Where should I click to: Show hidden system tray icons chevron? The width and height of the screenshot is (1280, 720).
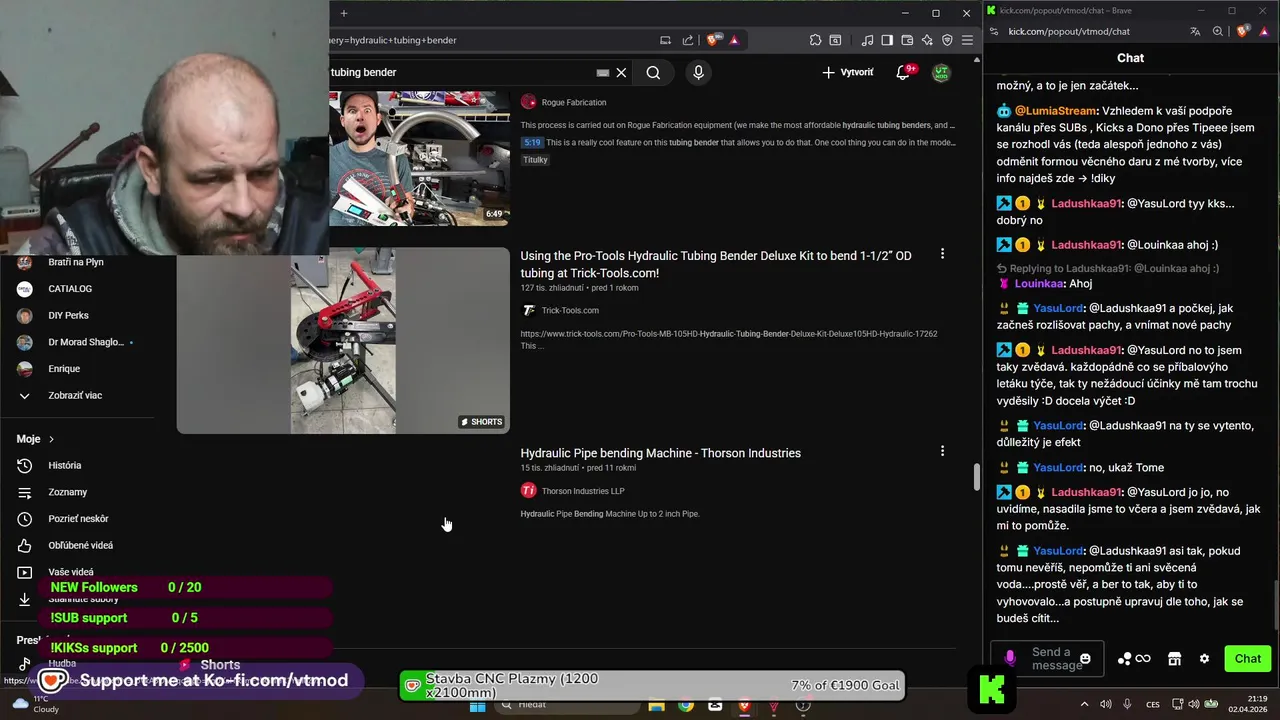pyautogui.click(x=1085, y=705)
